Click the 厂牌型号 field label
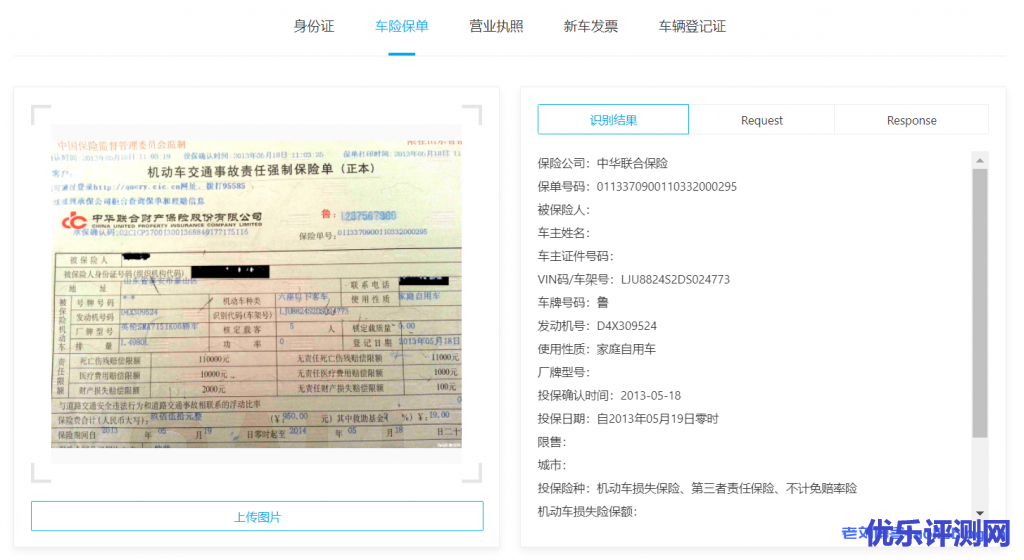1024x560 pixels. pos(564,372)
